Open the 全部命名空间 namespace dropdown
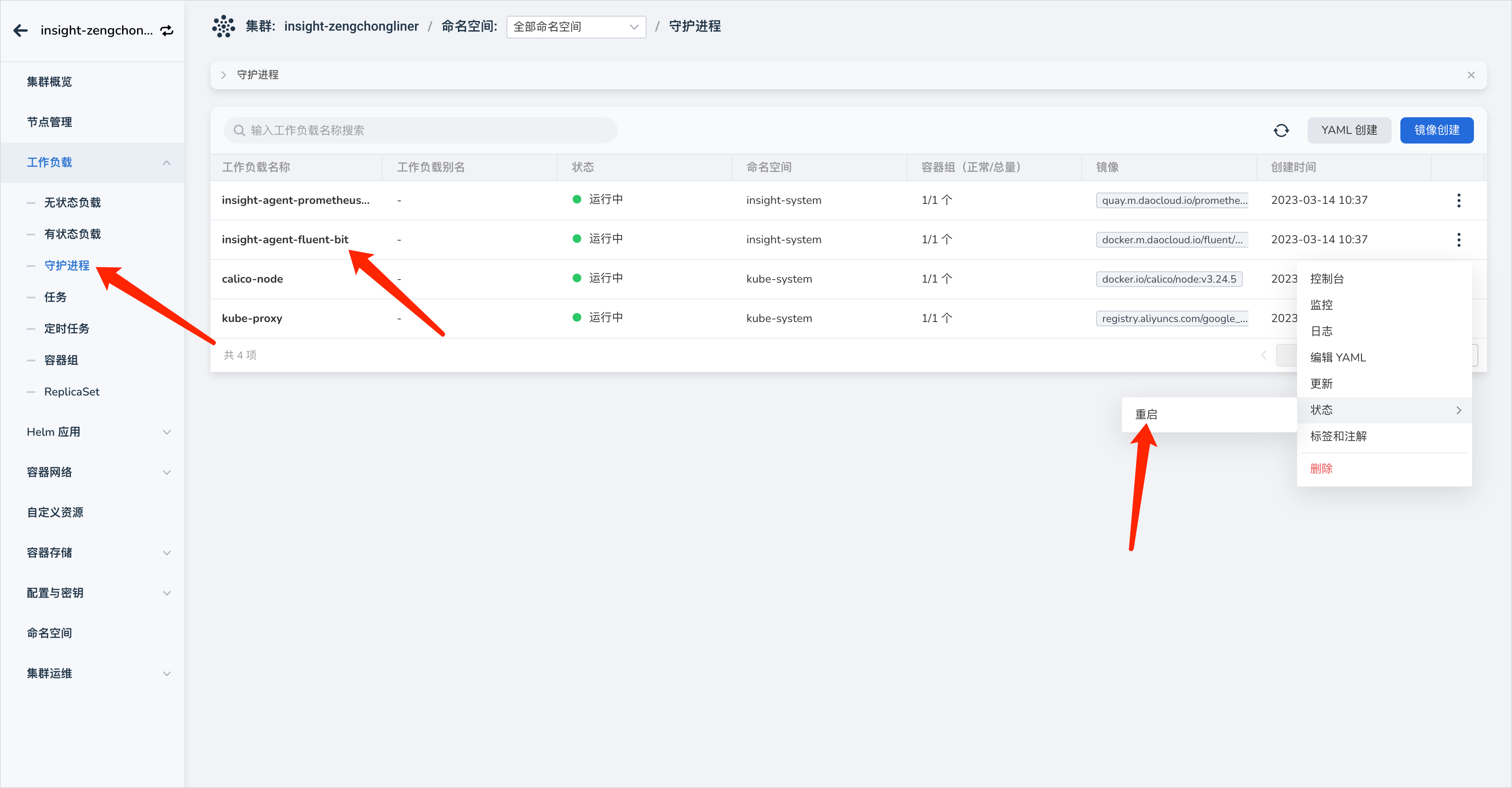The height and width of the screenshot is (788, 1512). pos(576,27)
